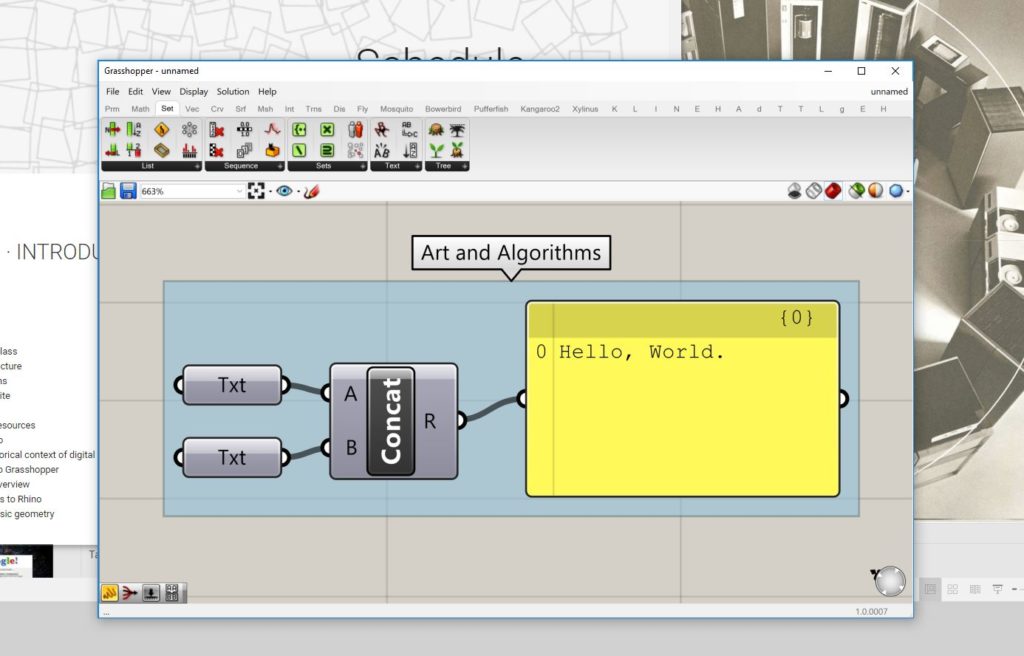Click the Concat component on canvas
This screenshot has height=656, width=1024.
point(392,421)
